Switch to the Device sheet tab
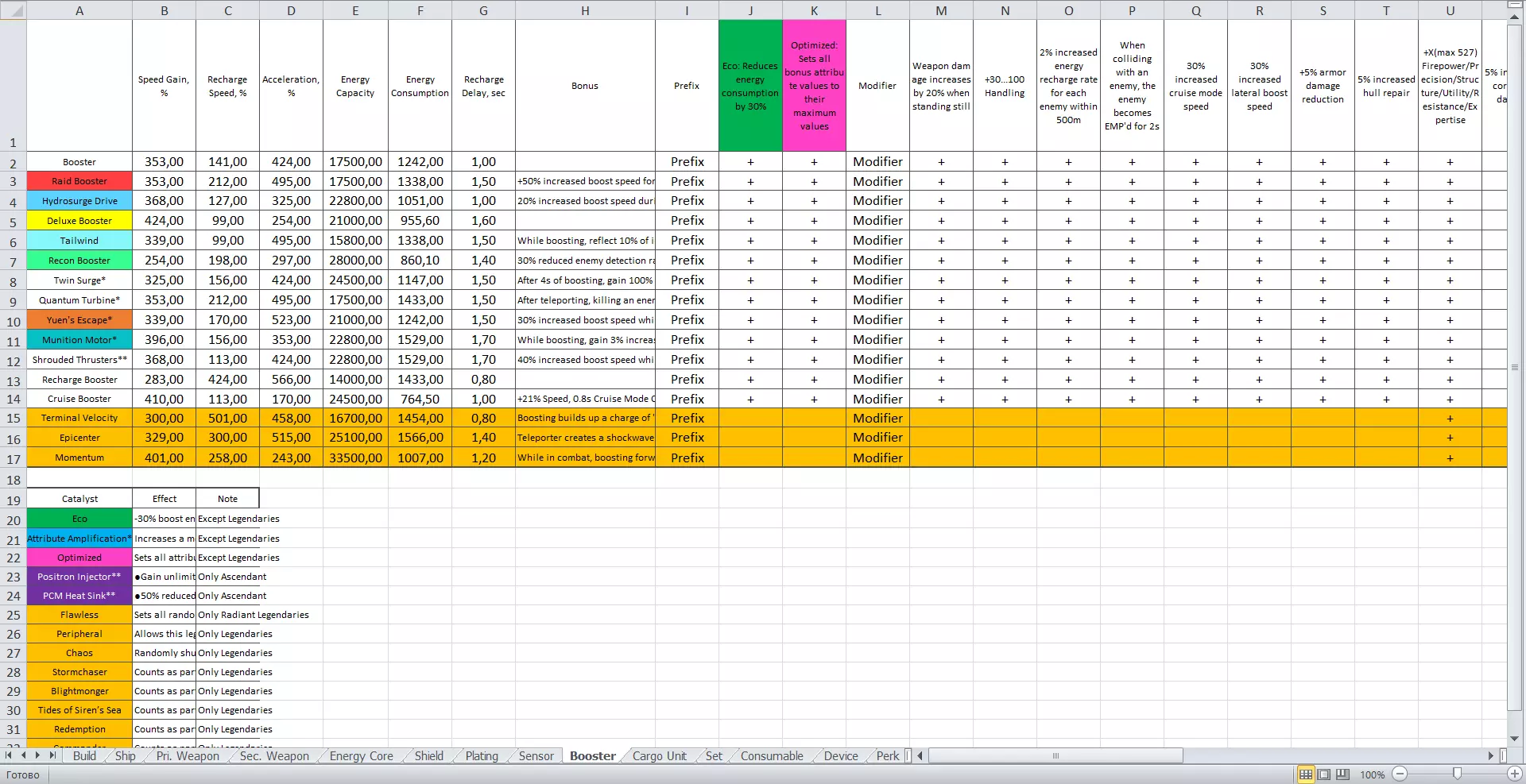Image resolution: width=1526 pixels, height=784 pixels. [x=841, y=756]
